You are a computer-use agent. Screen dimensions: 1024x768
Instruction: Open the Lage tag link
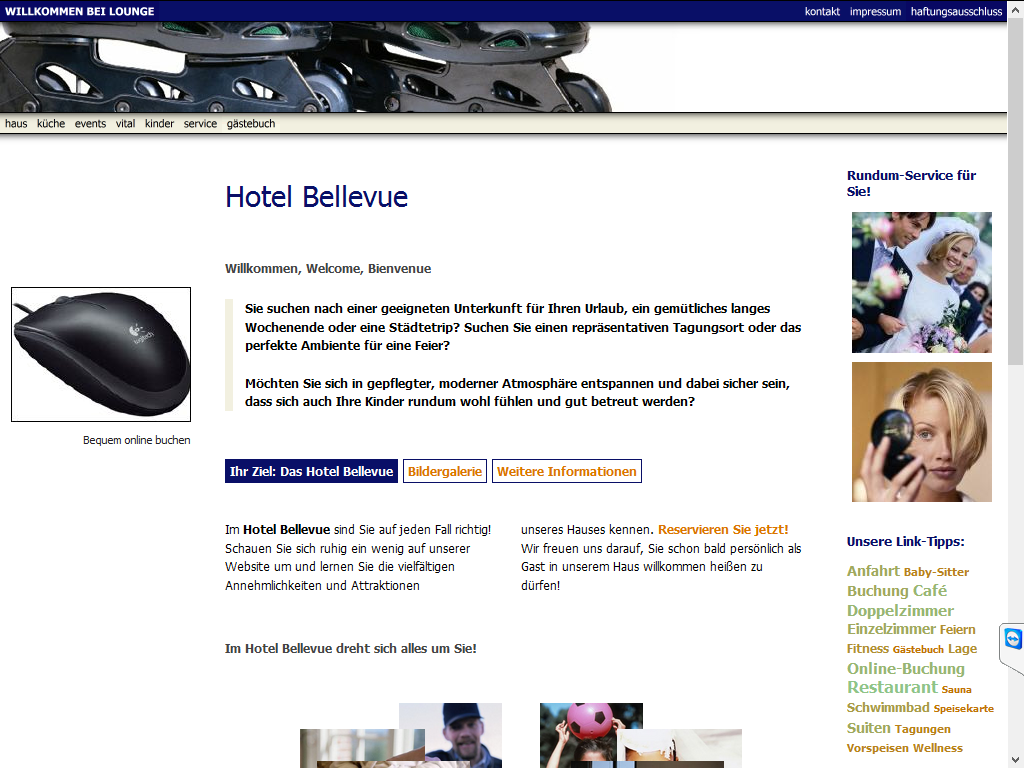point(963,648)
